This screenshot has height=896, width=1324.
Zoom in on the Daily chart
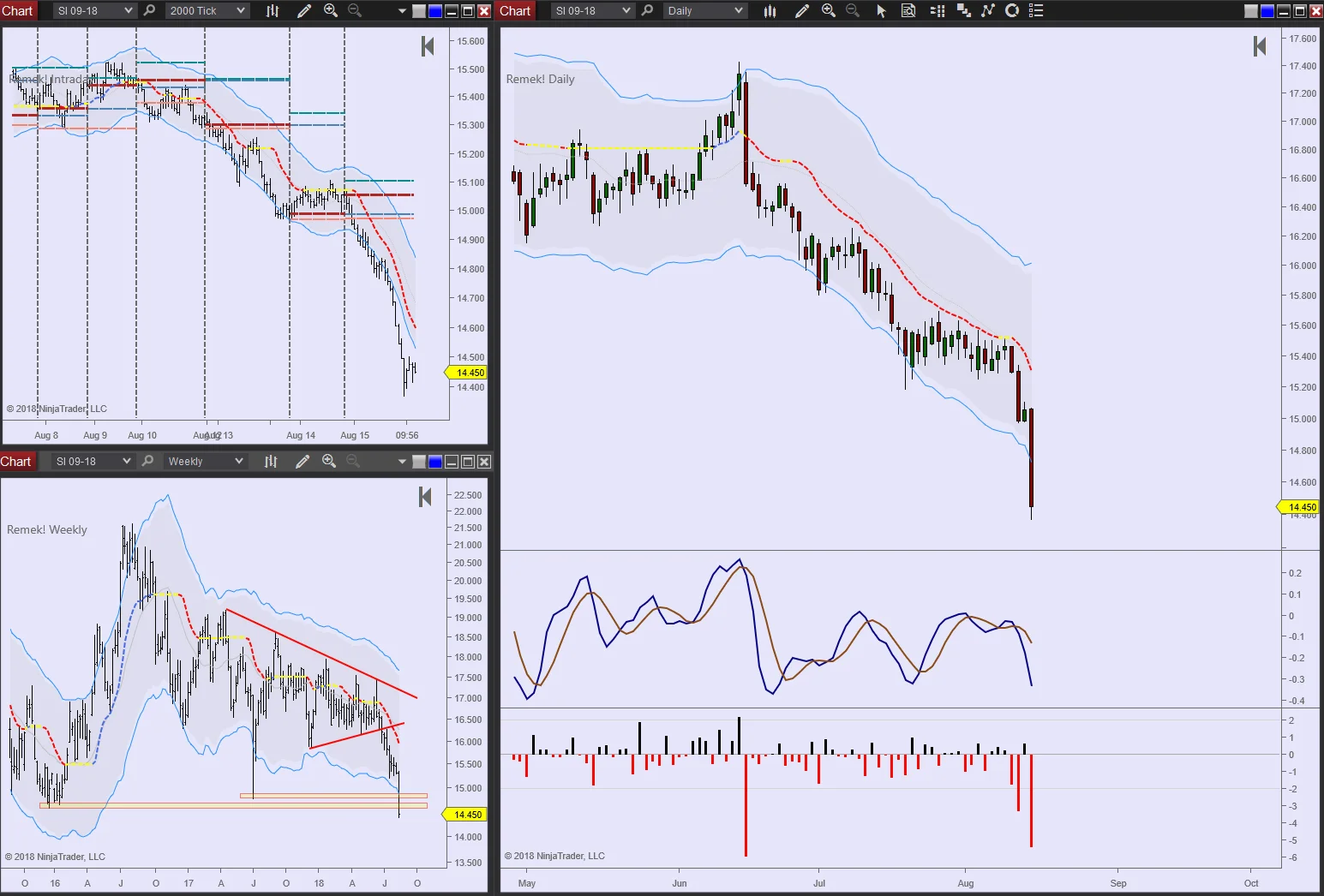(829, 11)
